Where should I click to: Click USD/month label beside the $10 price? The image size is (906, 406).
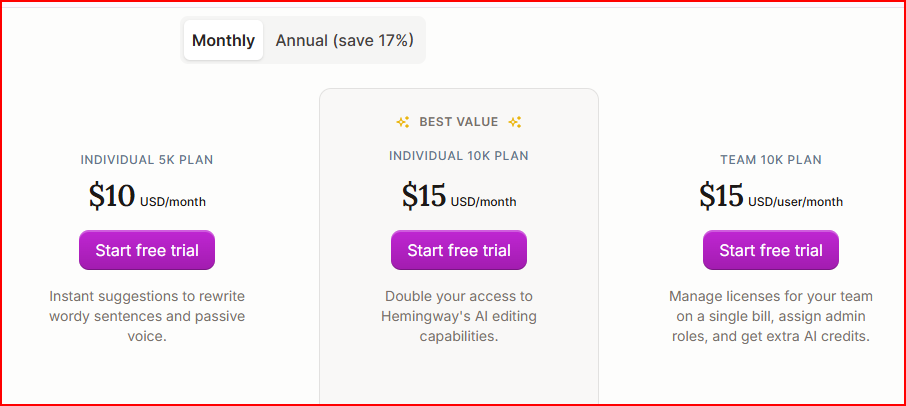click(173, 201)
